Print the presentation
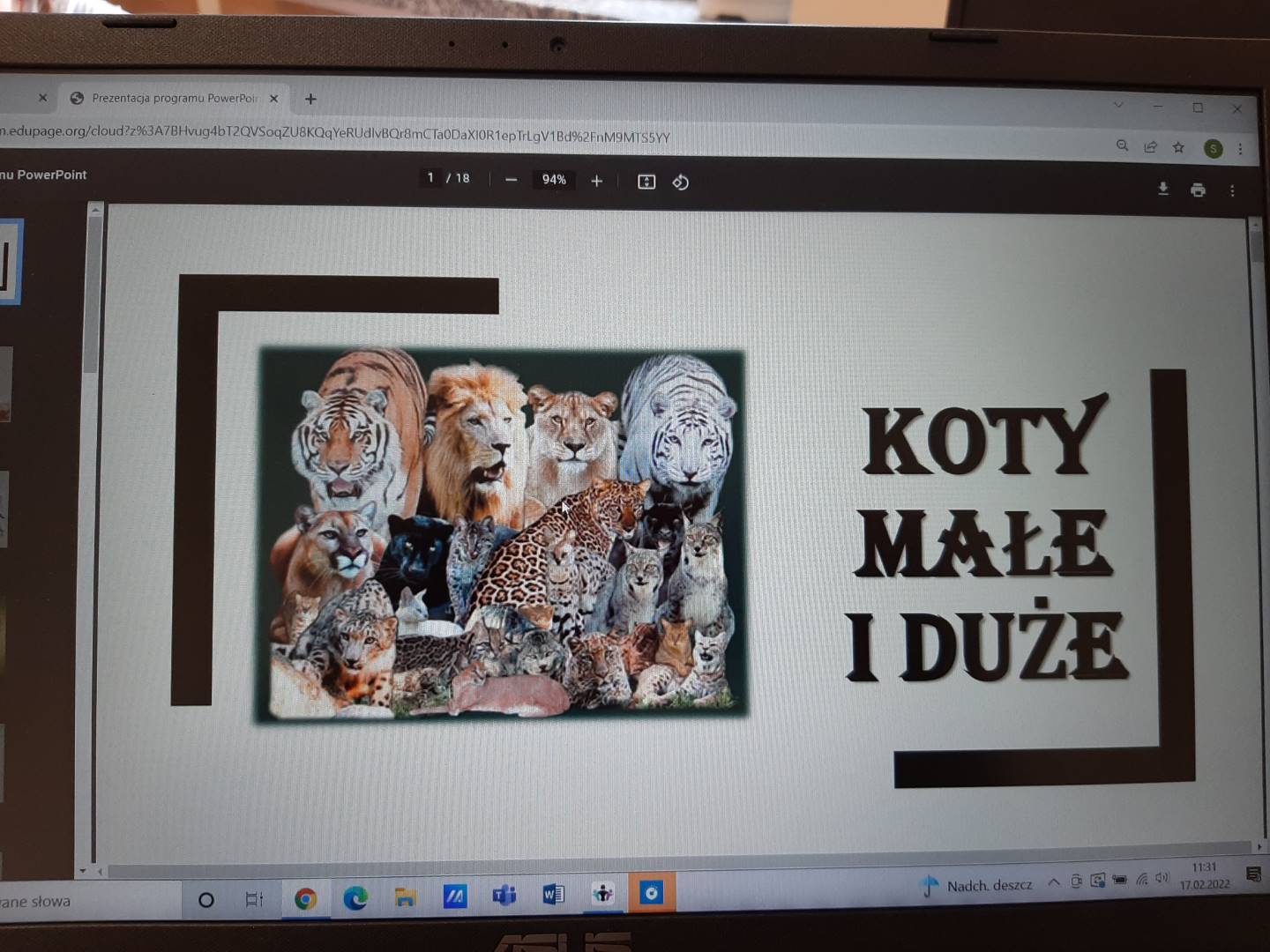Screen dimensions: 1270x952 [1198, 190]
